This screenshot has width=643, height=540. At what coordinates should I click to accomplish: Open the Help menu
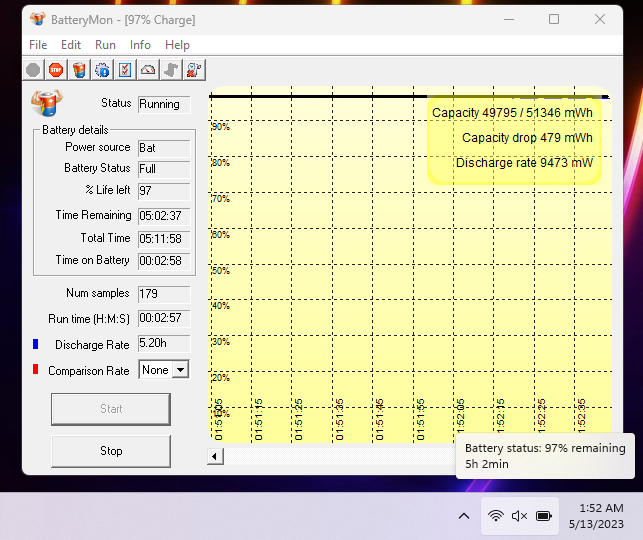[x=177, y=45]
